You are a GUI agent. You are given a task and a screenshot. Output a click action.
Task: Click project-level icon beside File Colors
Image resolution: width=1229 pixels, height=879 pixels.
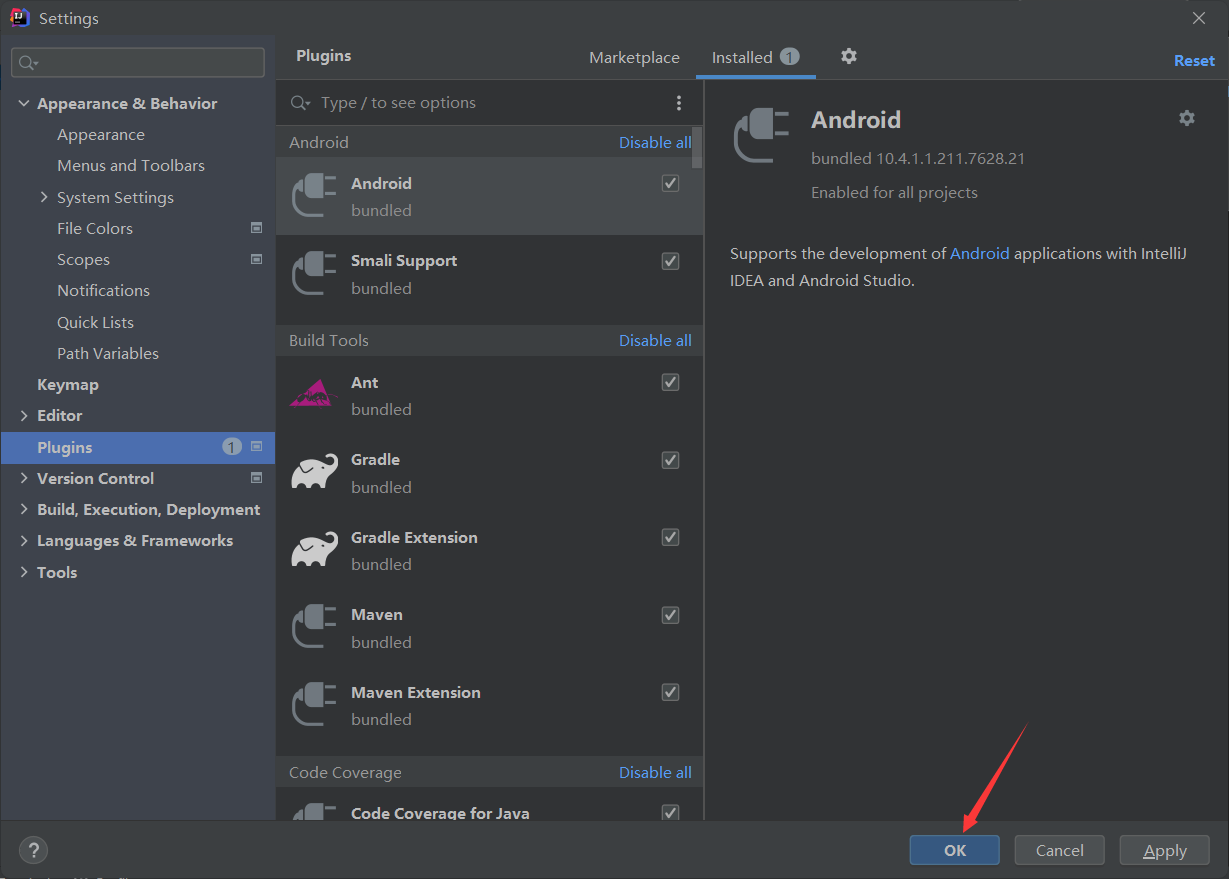(x=256, y=228)
